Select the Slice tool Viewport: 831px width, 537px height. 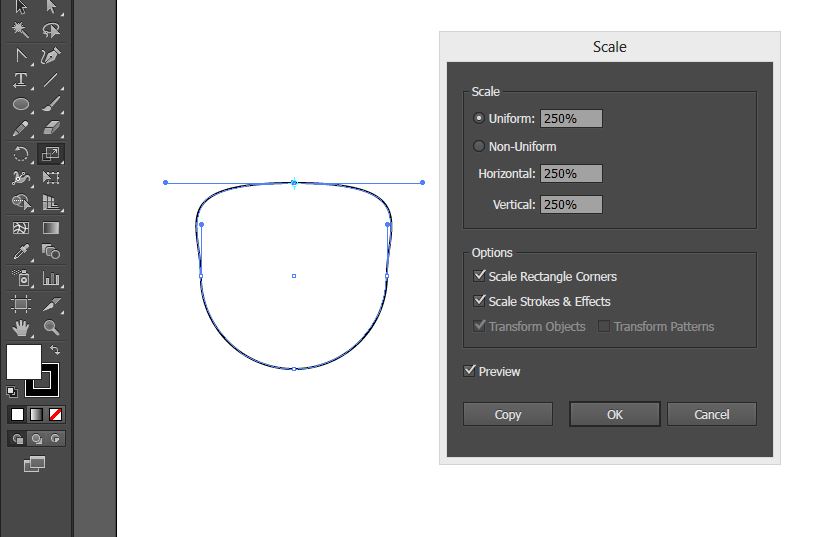point(51,304)
